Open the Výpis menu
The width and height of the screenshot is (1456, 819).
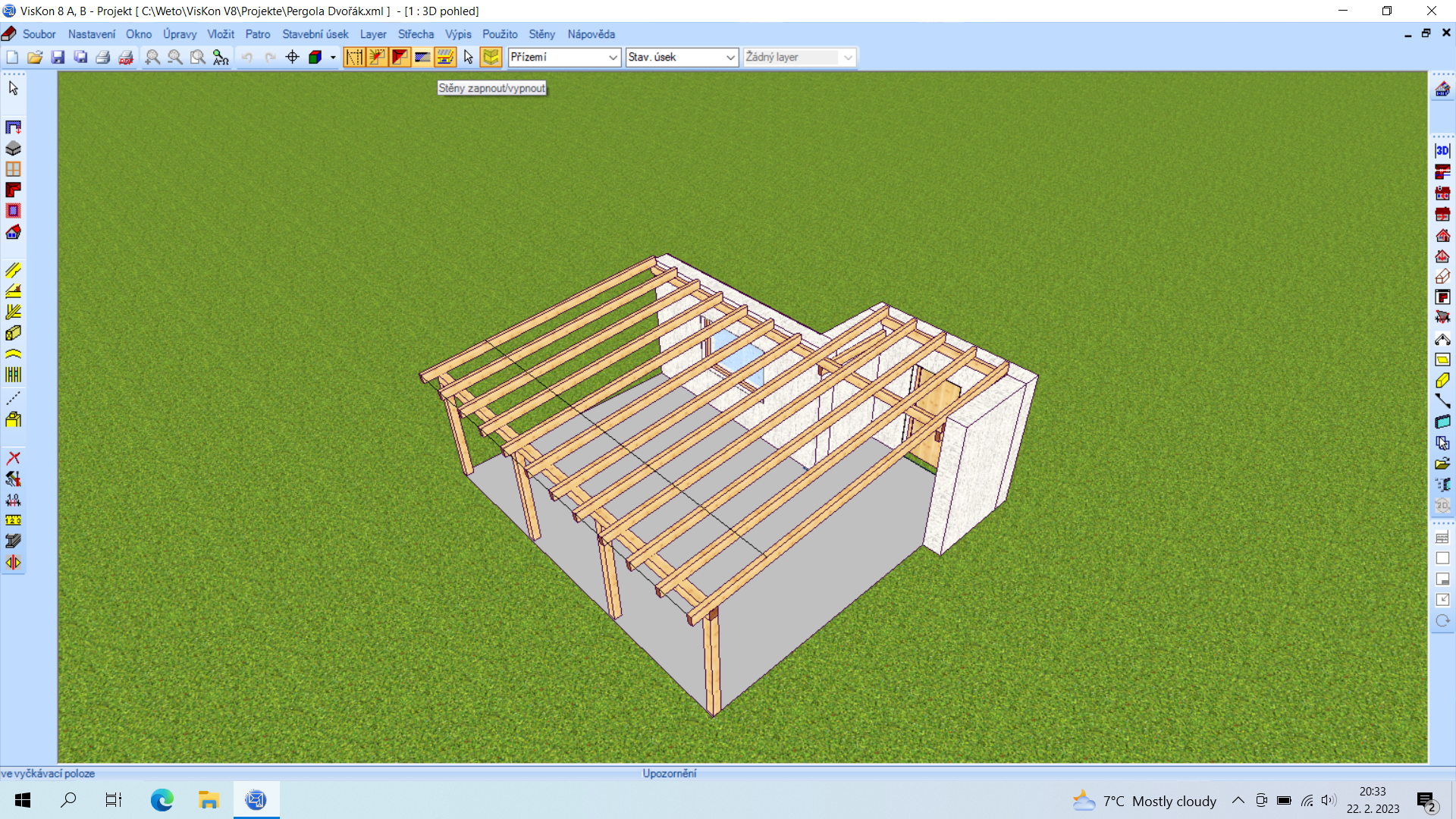pos(458,34)
